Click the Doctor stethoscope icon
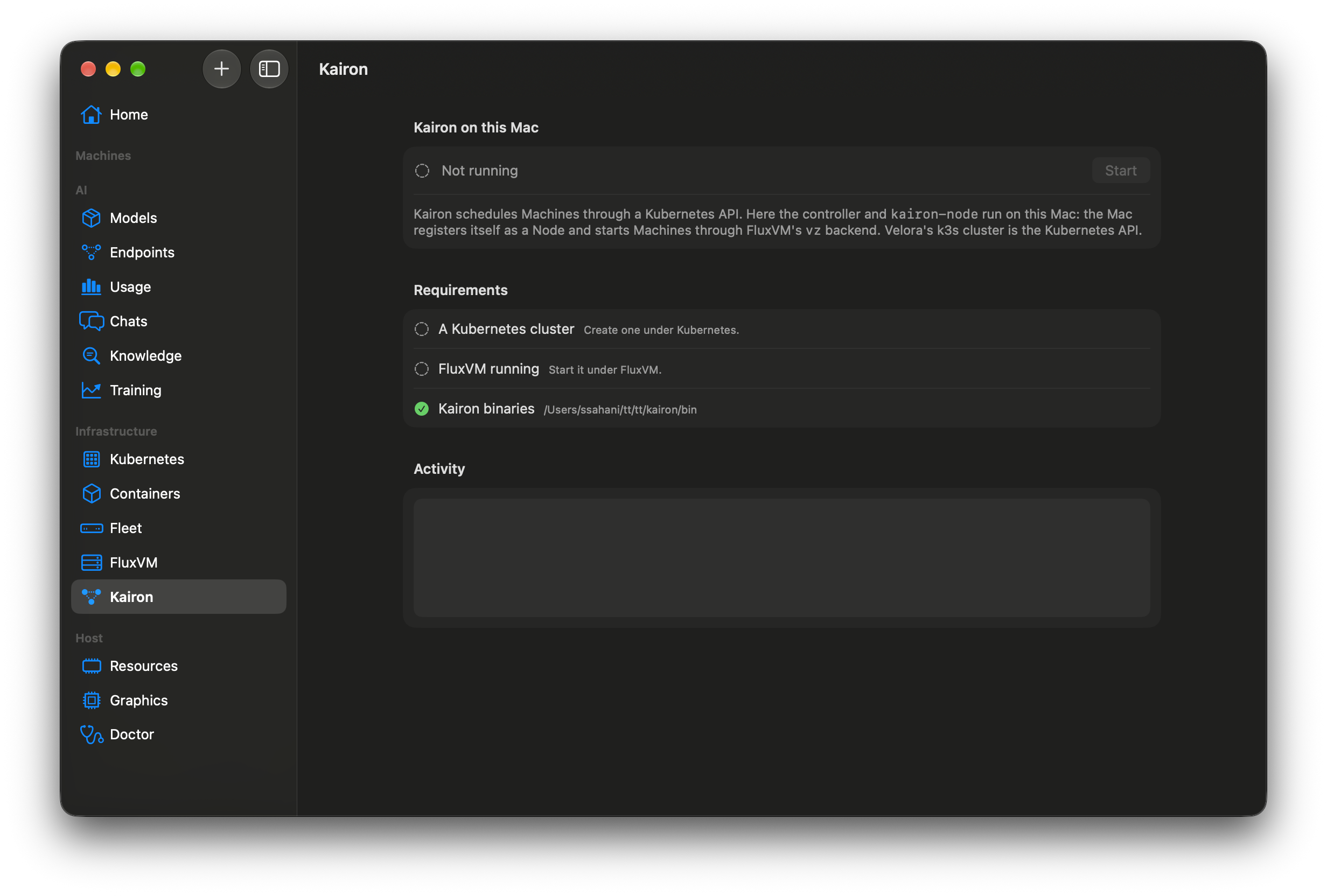 point(92,735)
